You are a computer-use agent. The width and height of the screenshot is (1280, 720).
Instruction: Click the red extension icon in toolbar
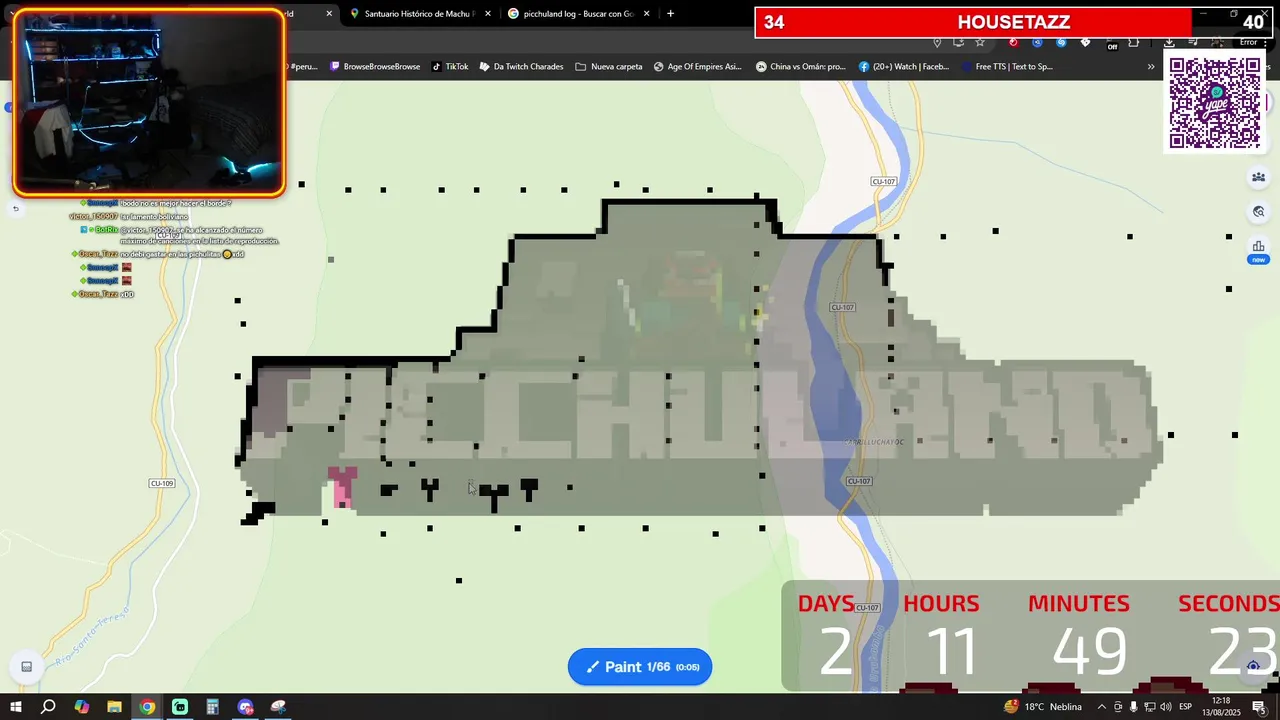1013,42
